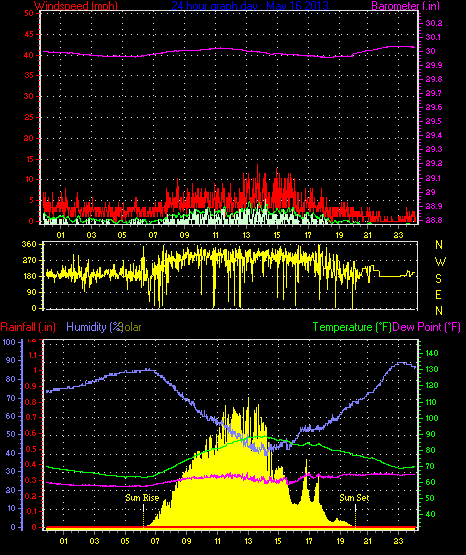Click the Humidity (%) legend label

click(x=94, y=327)
